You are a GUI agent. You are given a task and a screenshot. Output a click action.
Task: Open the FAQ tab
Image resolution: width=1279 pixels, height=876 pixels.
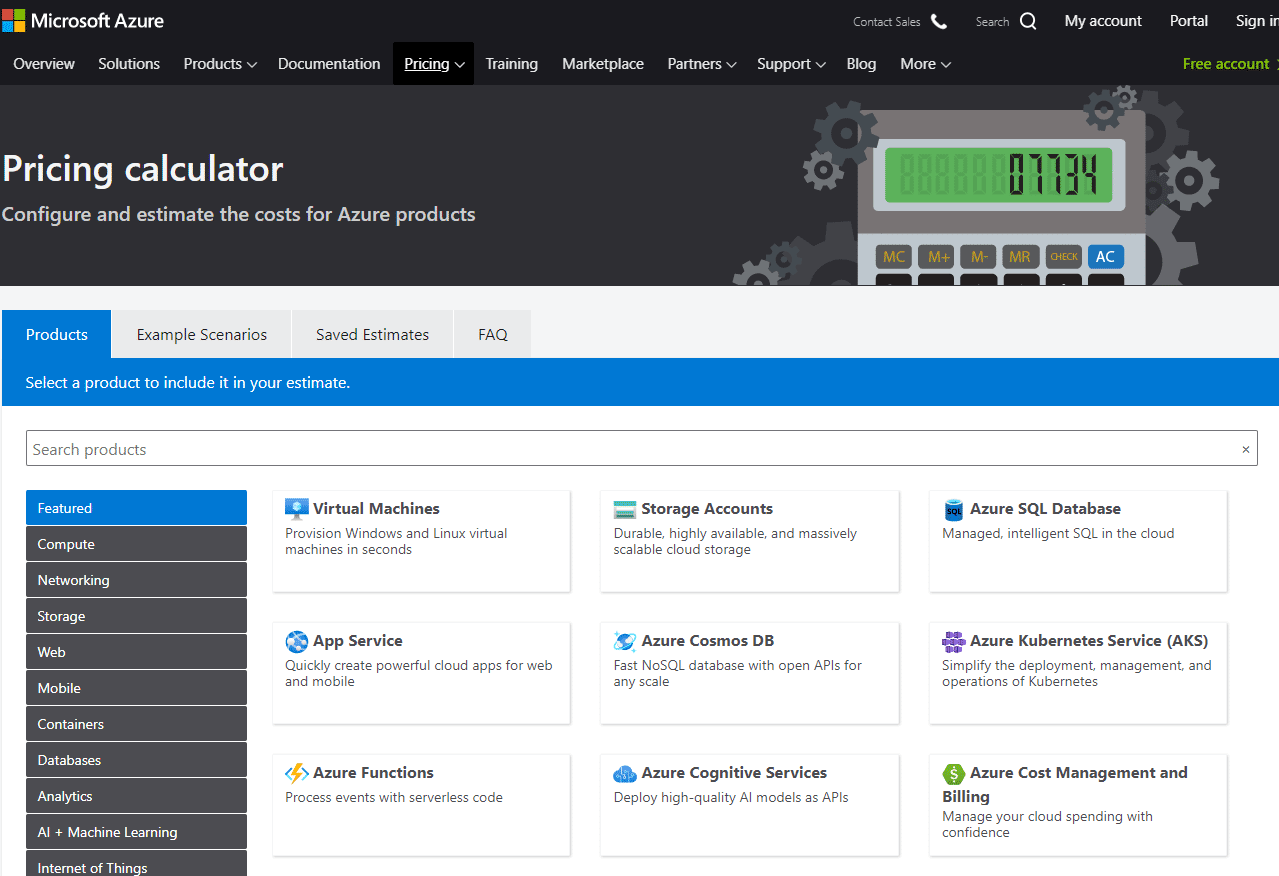point(493,335)
